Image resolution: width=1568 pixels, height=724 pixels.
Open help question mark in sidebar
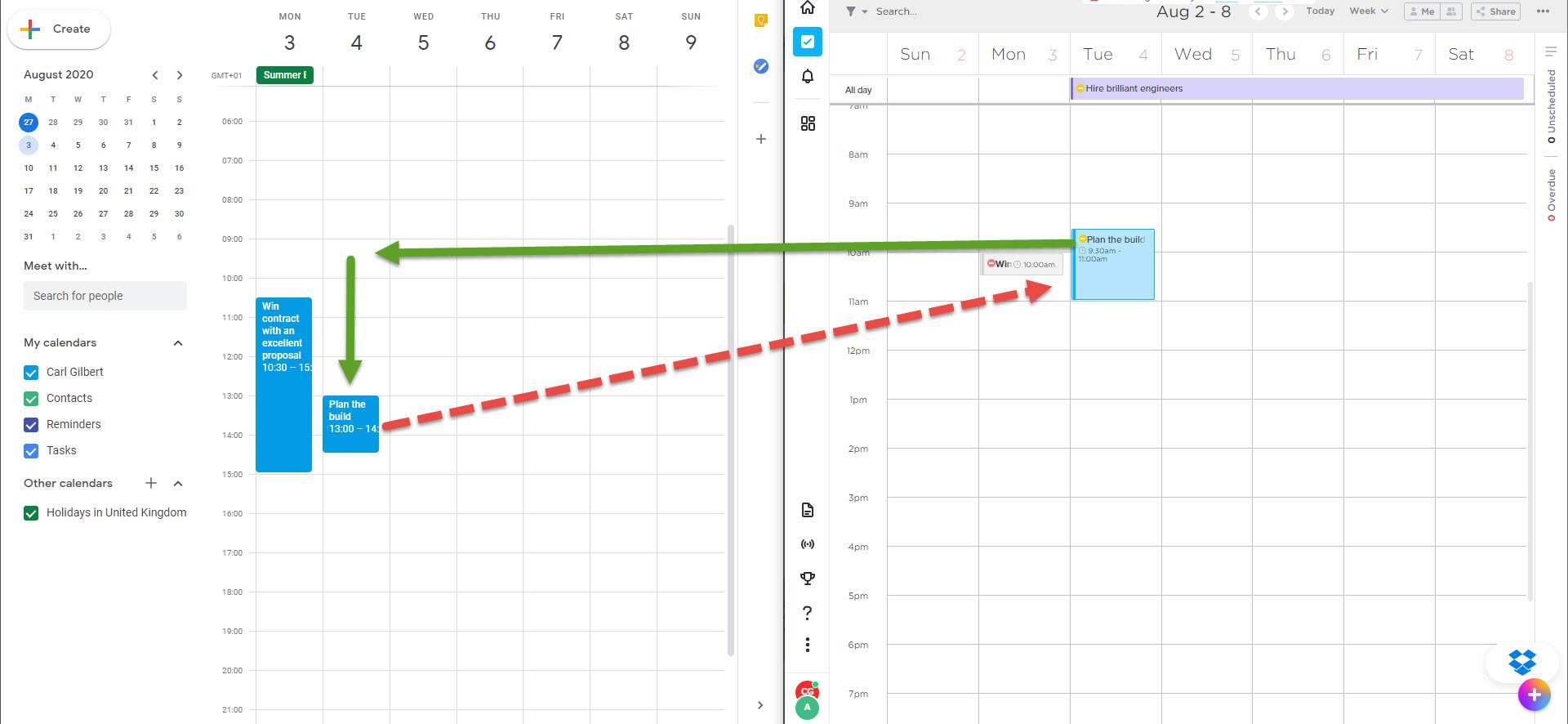click(x=808, y=613)
